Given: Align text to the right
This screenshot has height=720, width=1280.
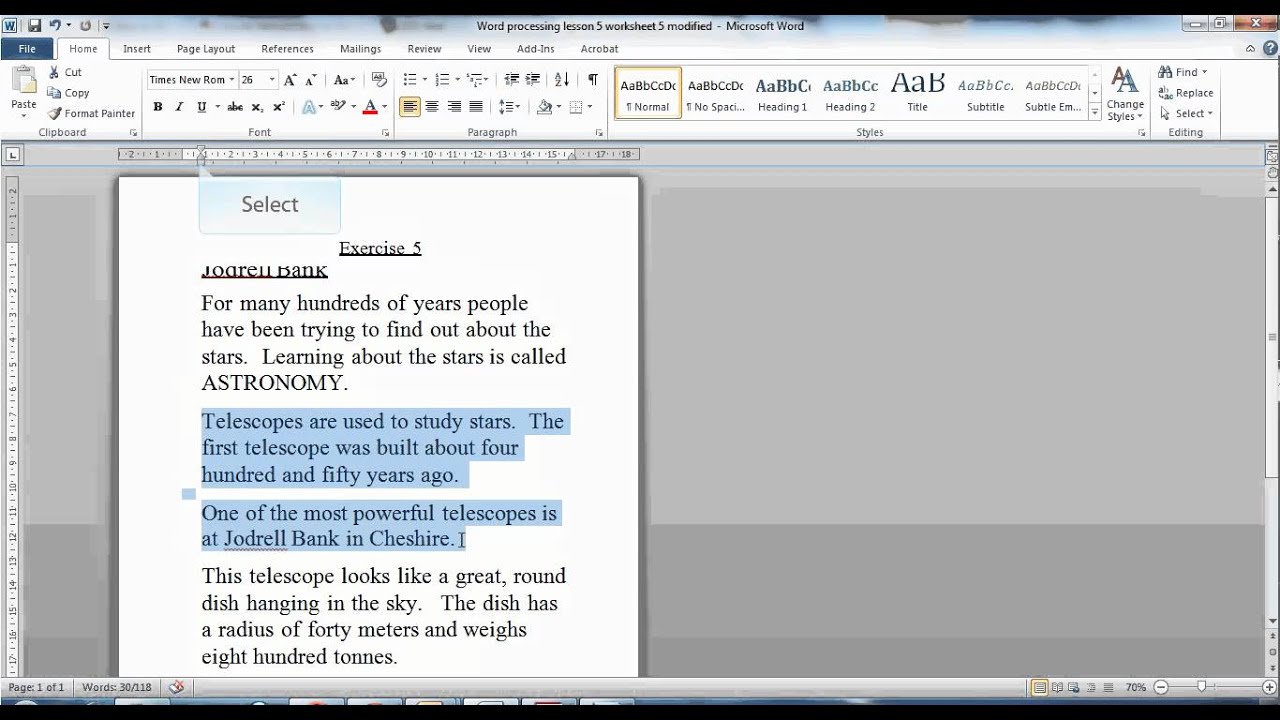Looking at the screenshot, I should coord(454,107).
